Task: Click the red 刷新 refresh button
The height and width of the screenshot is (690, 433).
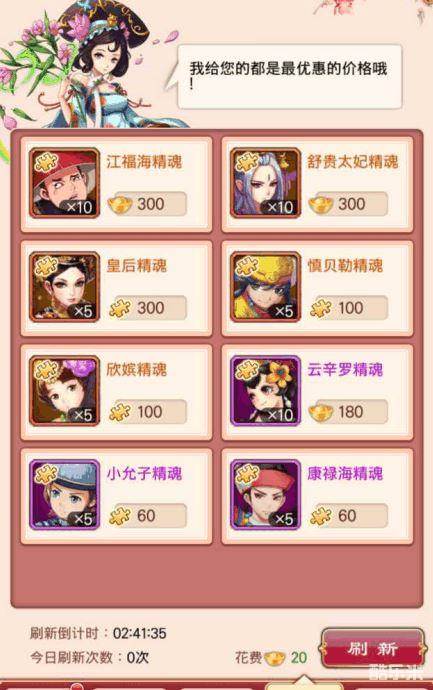Action: pyautogui.click(x=373, y=650)
